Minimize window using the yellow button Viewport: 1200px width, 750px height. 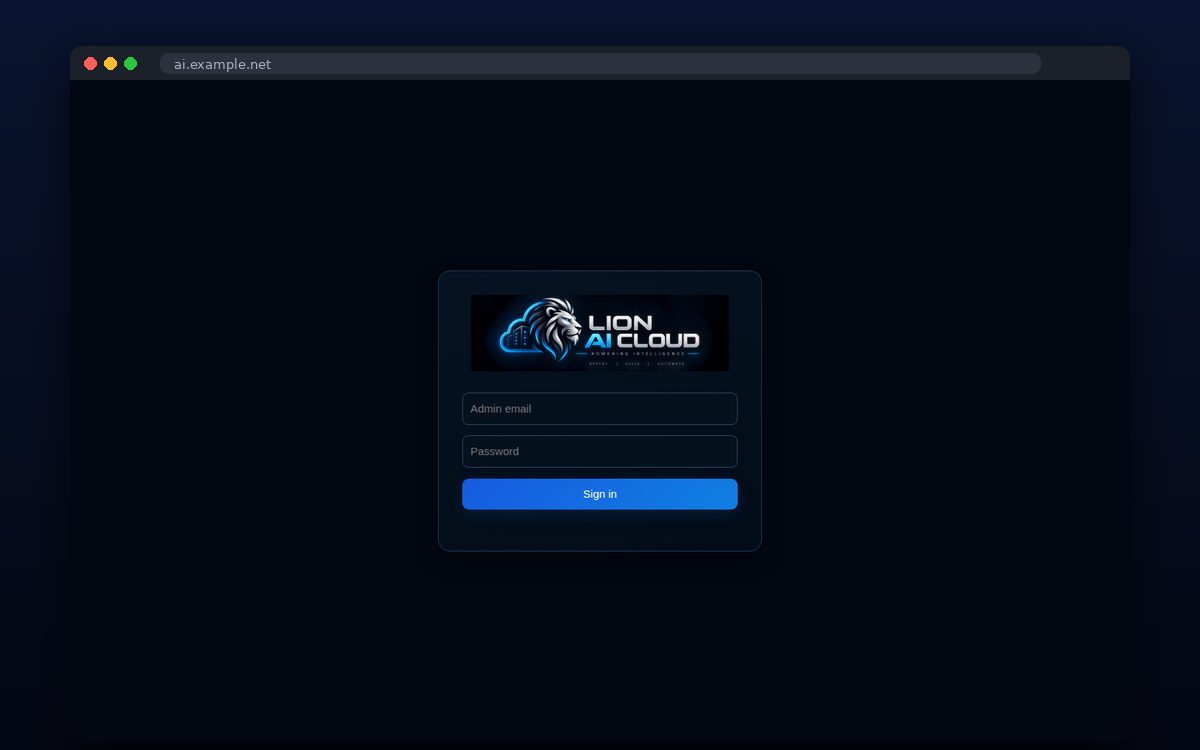coord(110,64)
